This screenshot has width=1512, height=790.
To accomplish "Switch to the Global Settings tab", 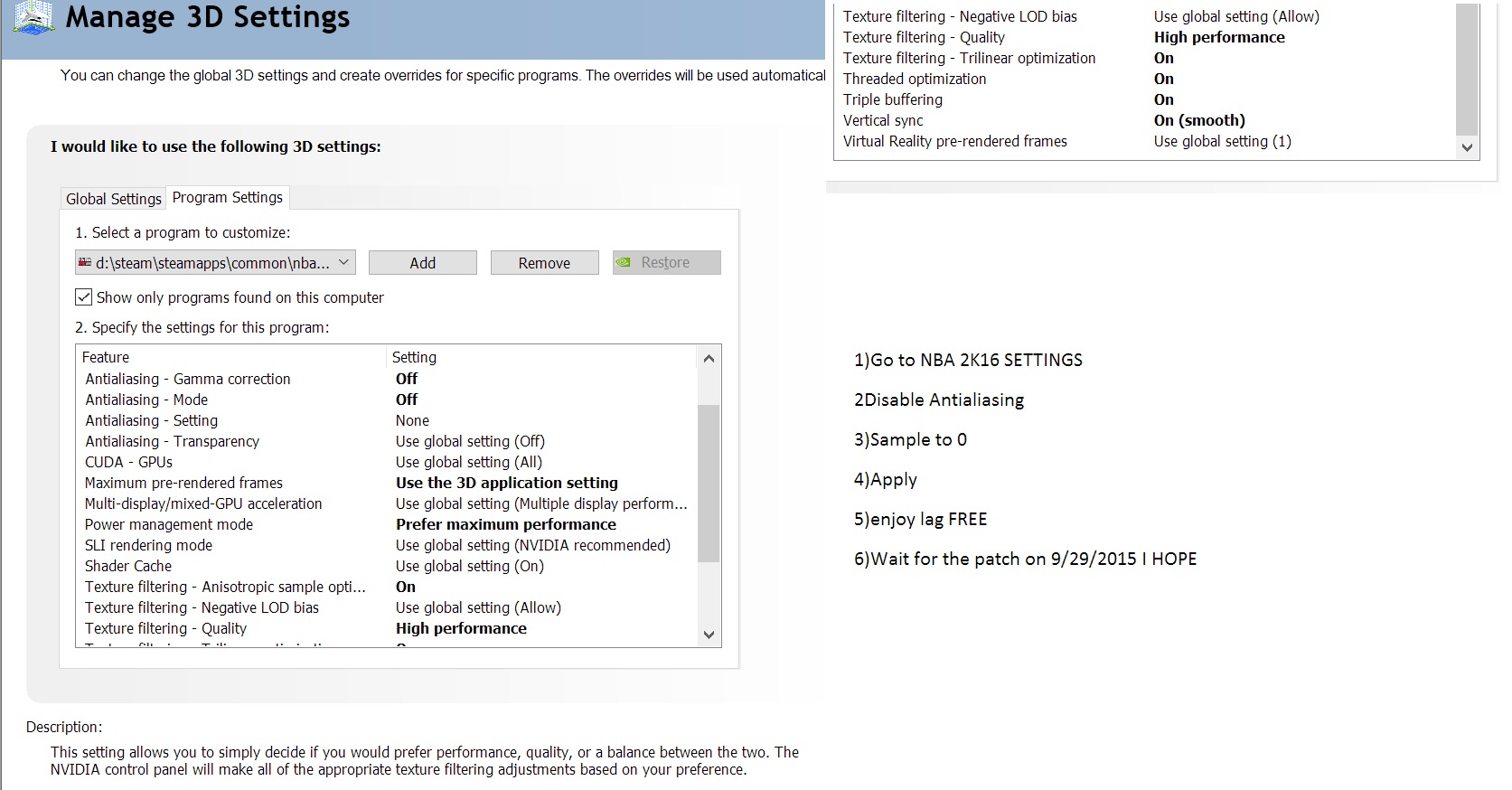I will pos(113,199).
